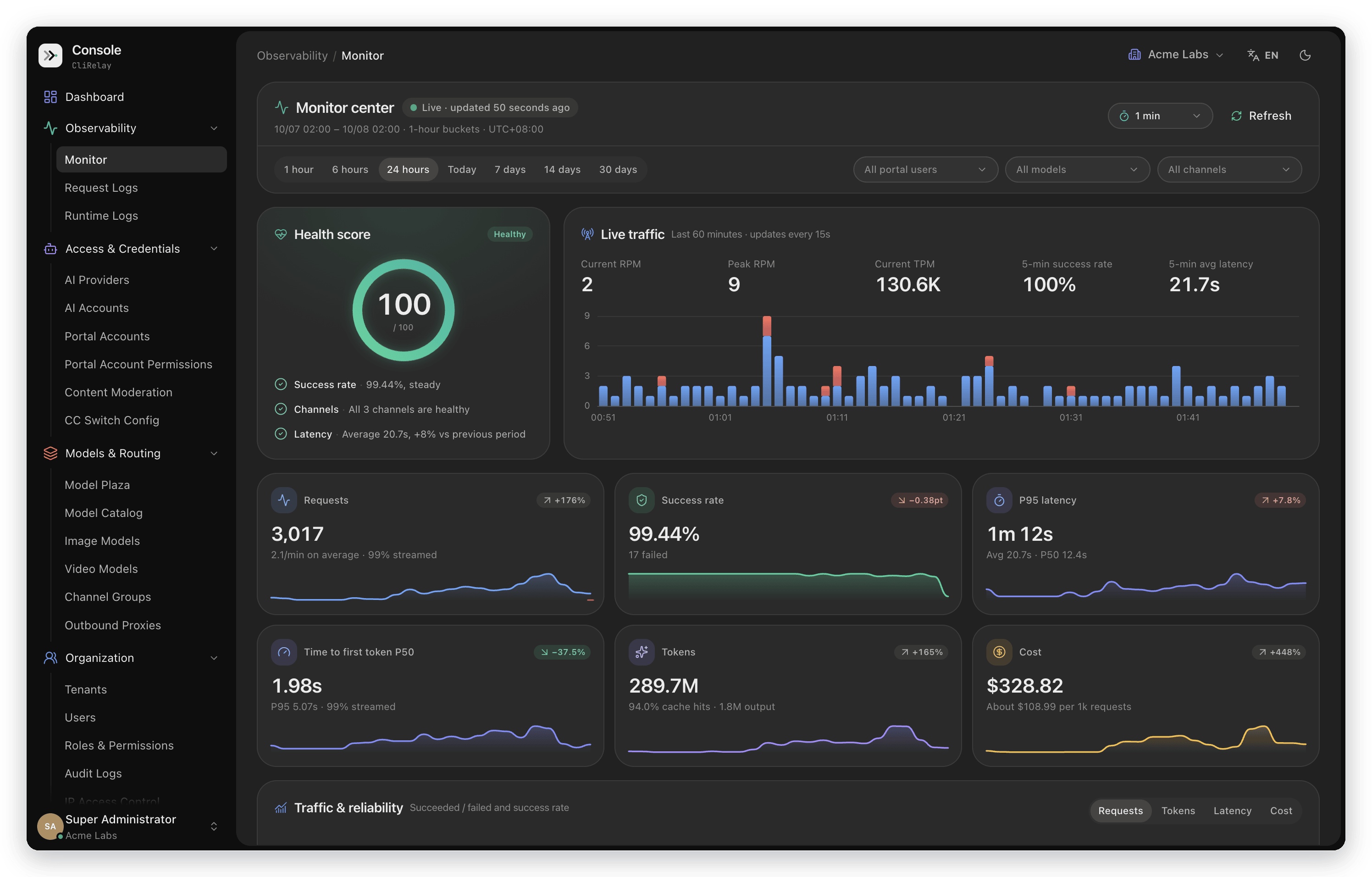Click the Latency checkmark in Health score
This screenshot has width=1372, height=877.
[x=281, y=434]
